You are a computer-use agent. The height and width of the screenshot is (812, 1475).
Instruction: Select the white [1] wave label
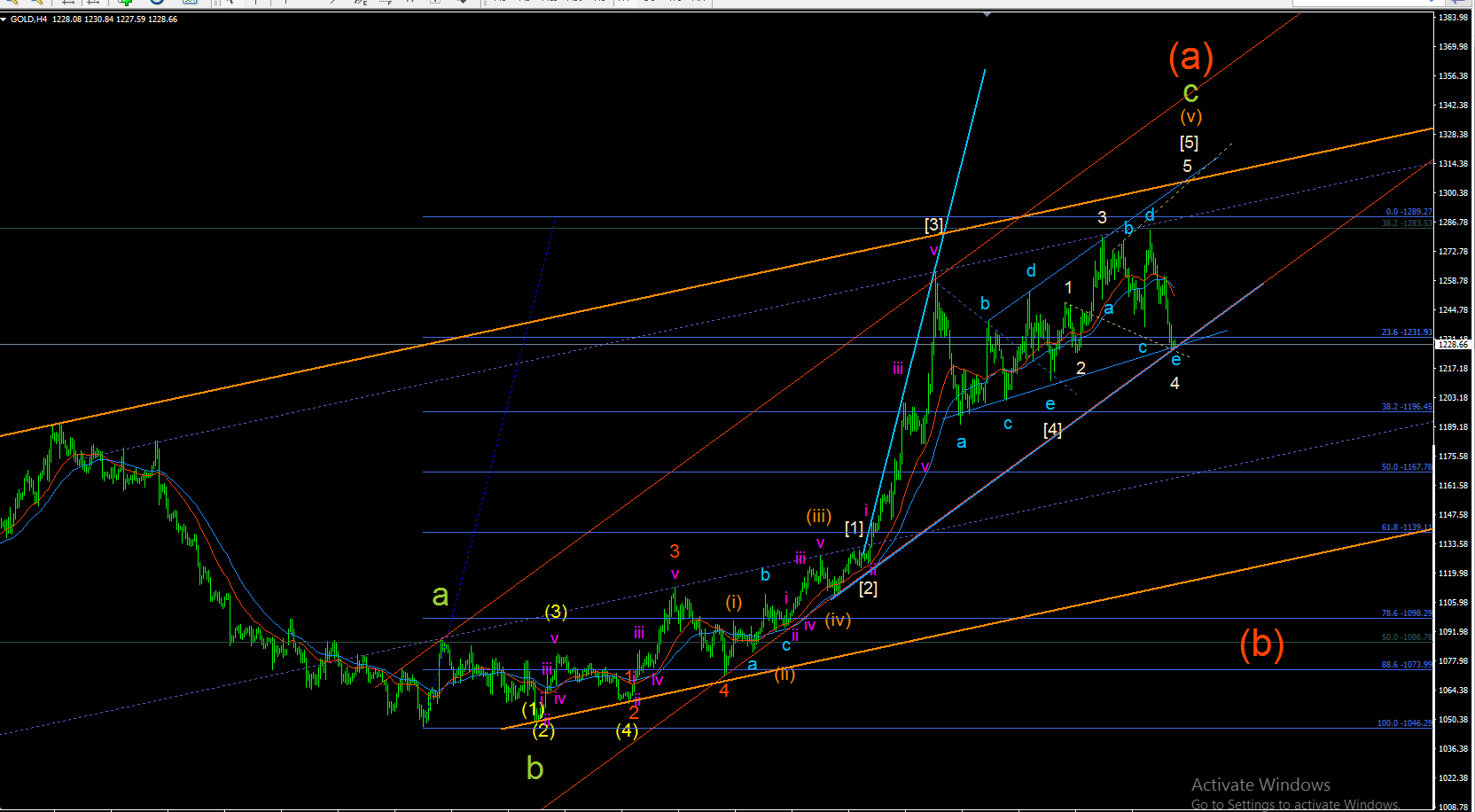pyautogui.click(x=854, y=528)
